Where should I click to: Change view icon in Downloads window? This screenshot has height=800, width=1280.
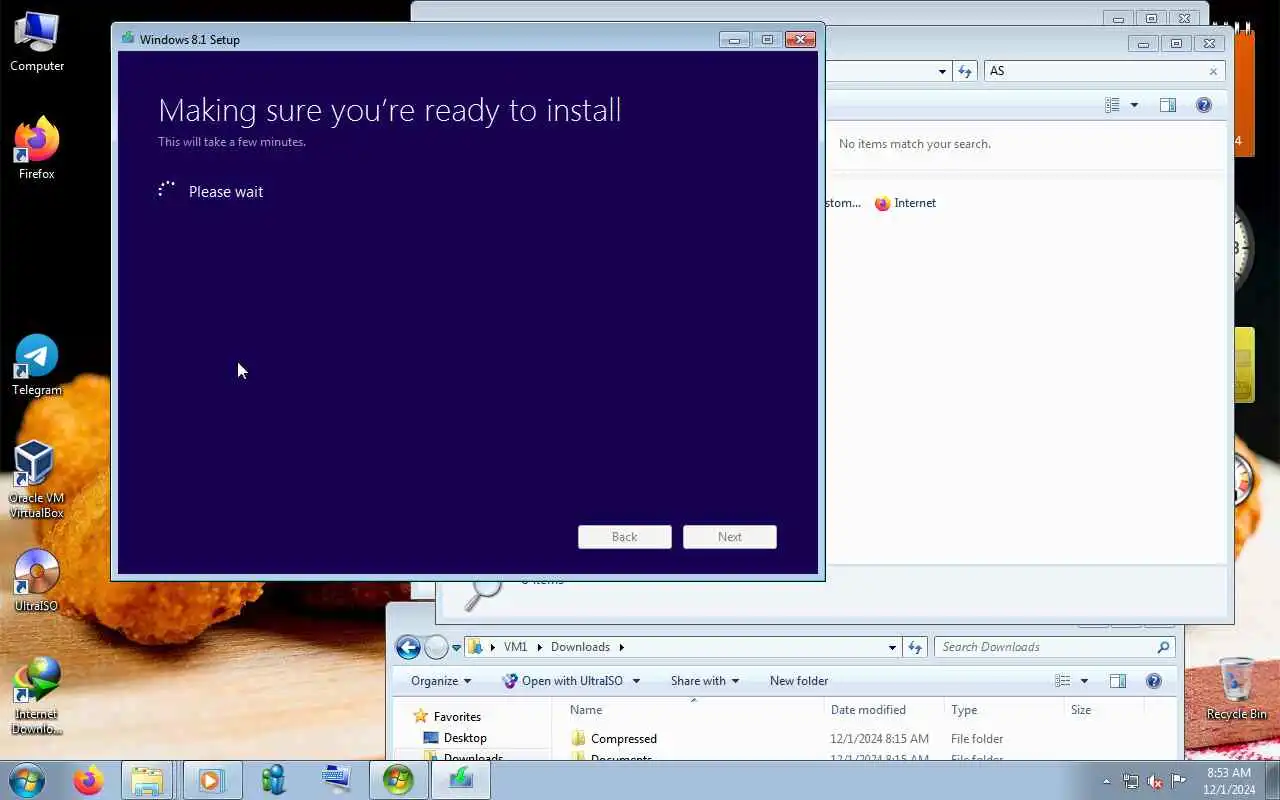pyautogui.click(x=1063, y=681)
